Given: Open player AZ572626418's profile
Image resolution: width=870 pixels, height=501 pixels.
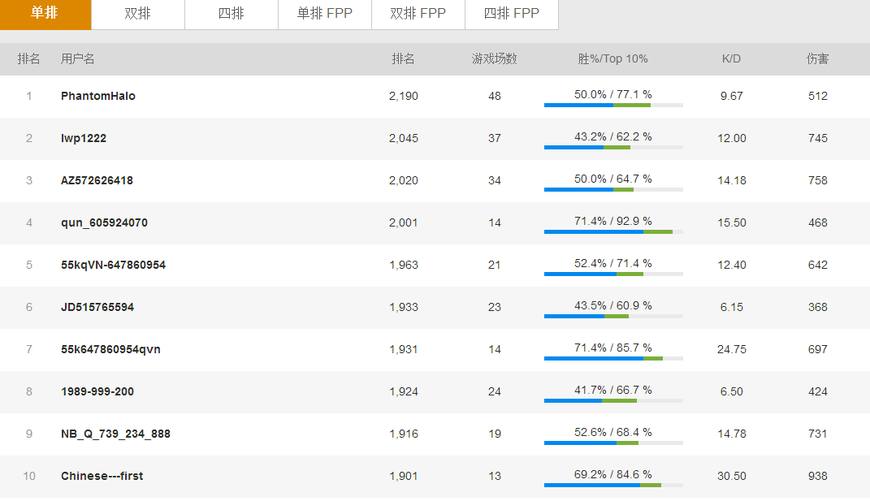Looking at the screenshot, I should 97,181.
